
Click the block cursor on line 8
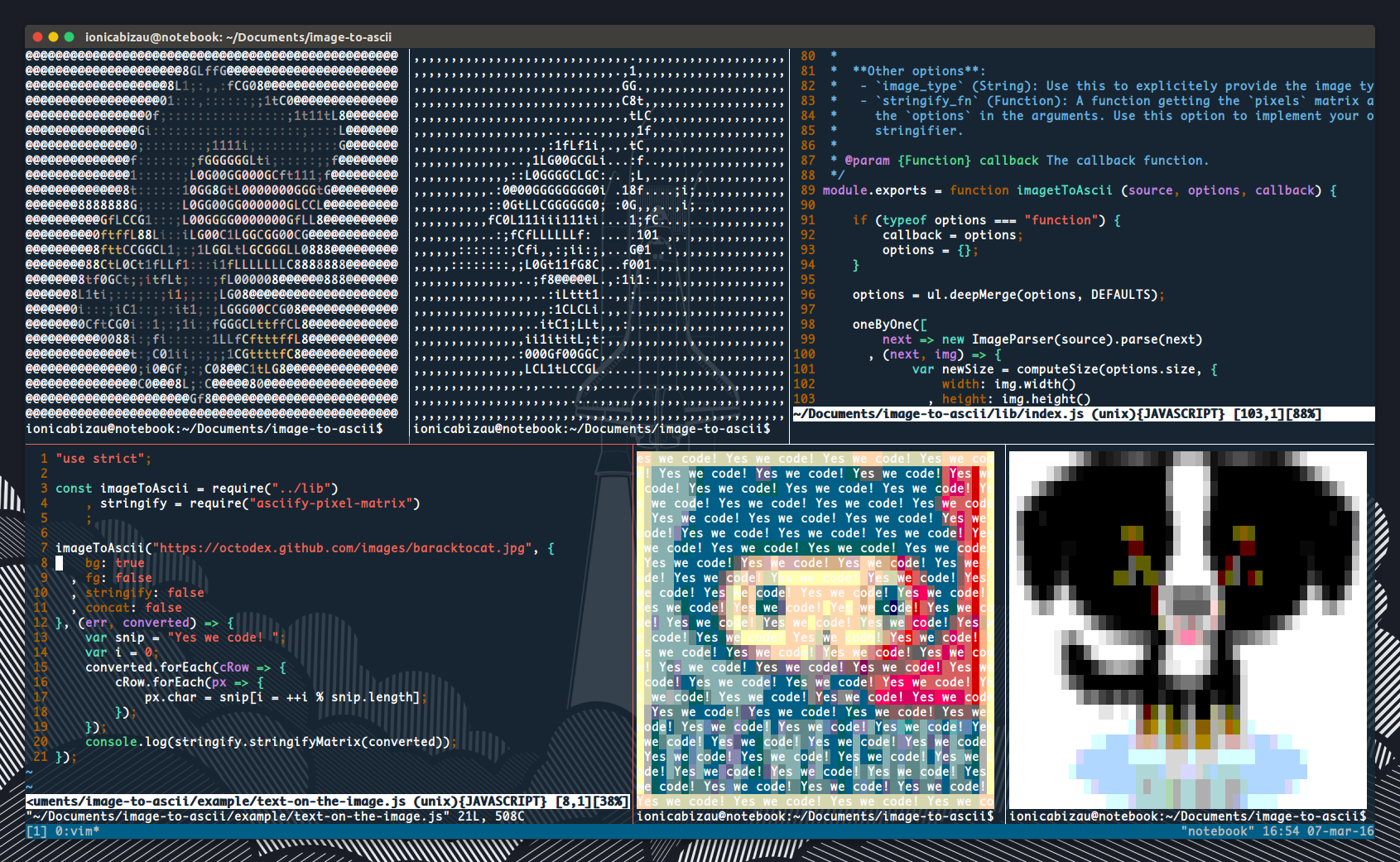coord(57,562)
